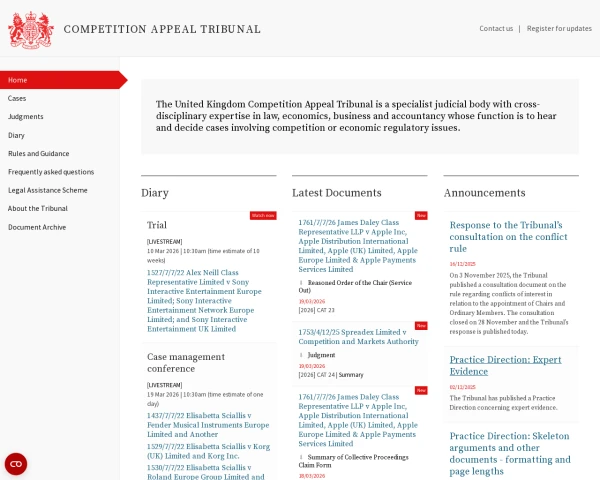Open Spreadex Limited v CMA case link
Image resolution: width=600 pixels, height=480 pixels.
pos(359,337)
